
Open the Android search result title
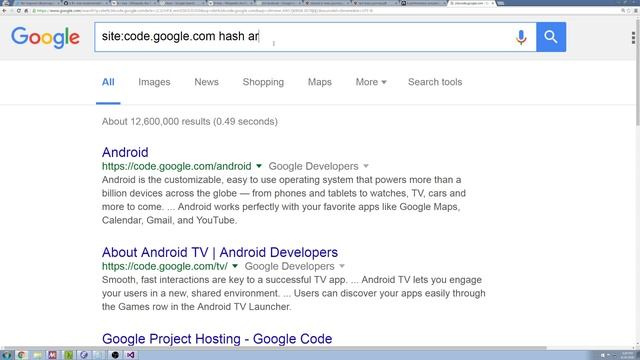point(125,152)
